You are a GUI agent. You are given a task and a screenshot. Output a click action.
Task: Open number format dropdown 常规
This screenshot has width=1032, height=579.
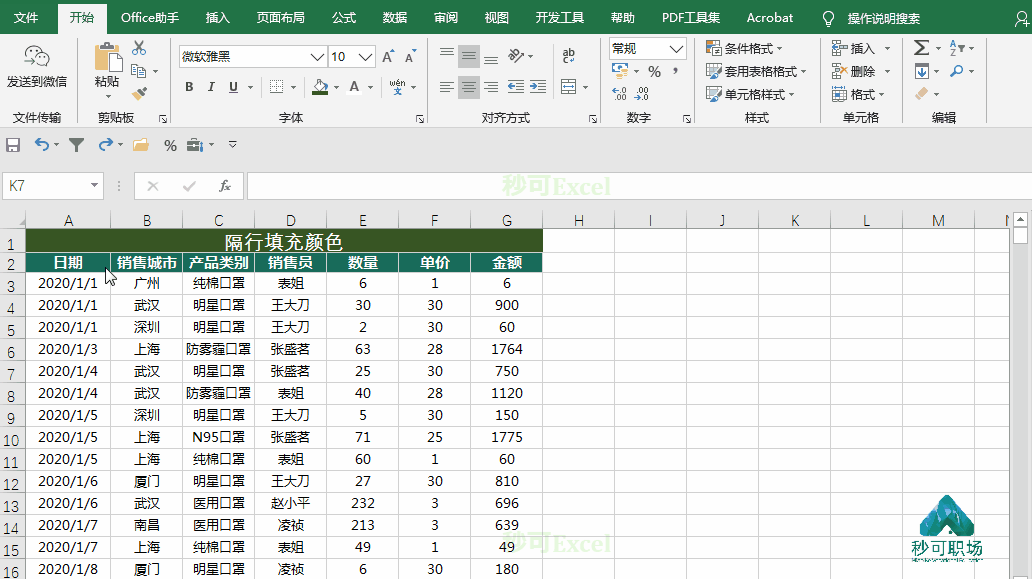(x=676, y=49)
